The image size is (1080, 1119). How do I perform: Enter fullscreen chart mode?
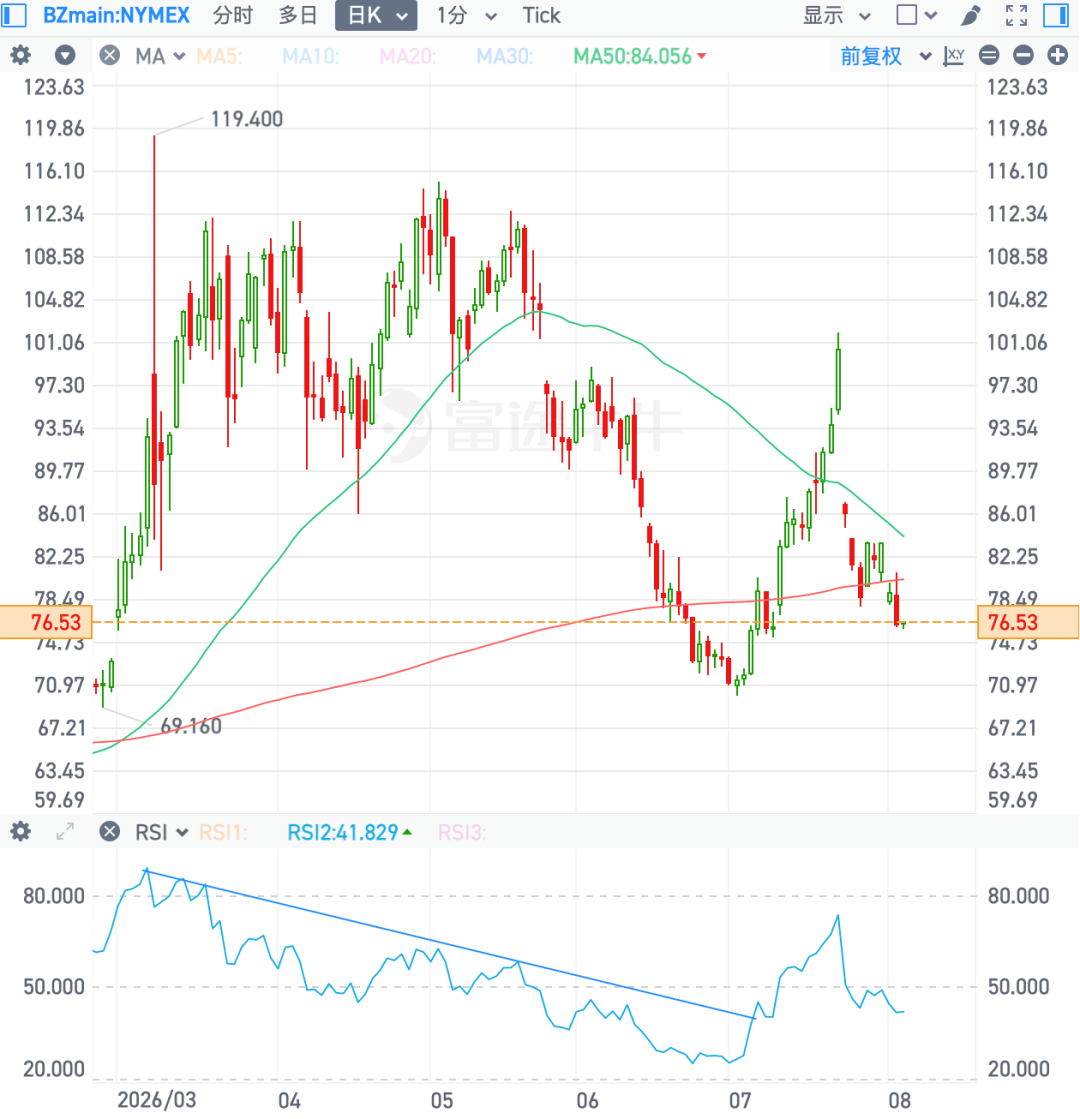tap(1016, 15)
